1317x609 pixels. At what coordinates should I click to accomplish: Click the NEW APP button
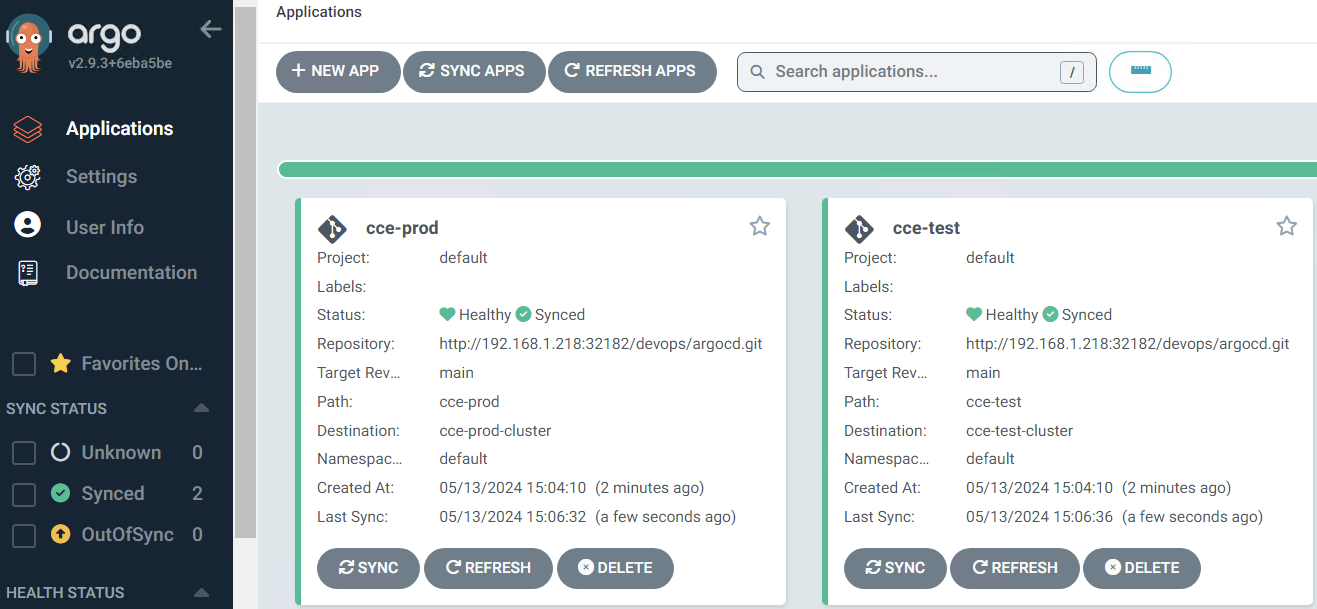338,71
